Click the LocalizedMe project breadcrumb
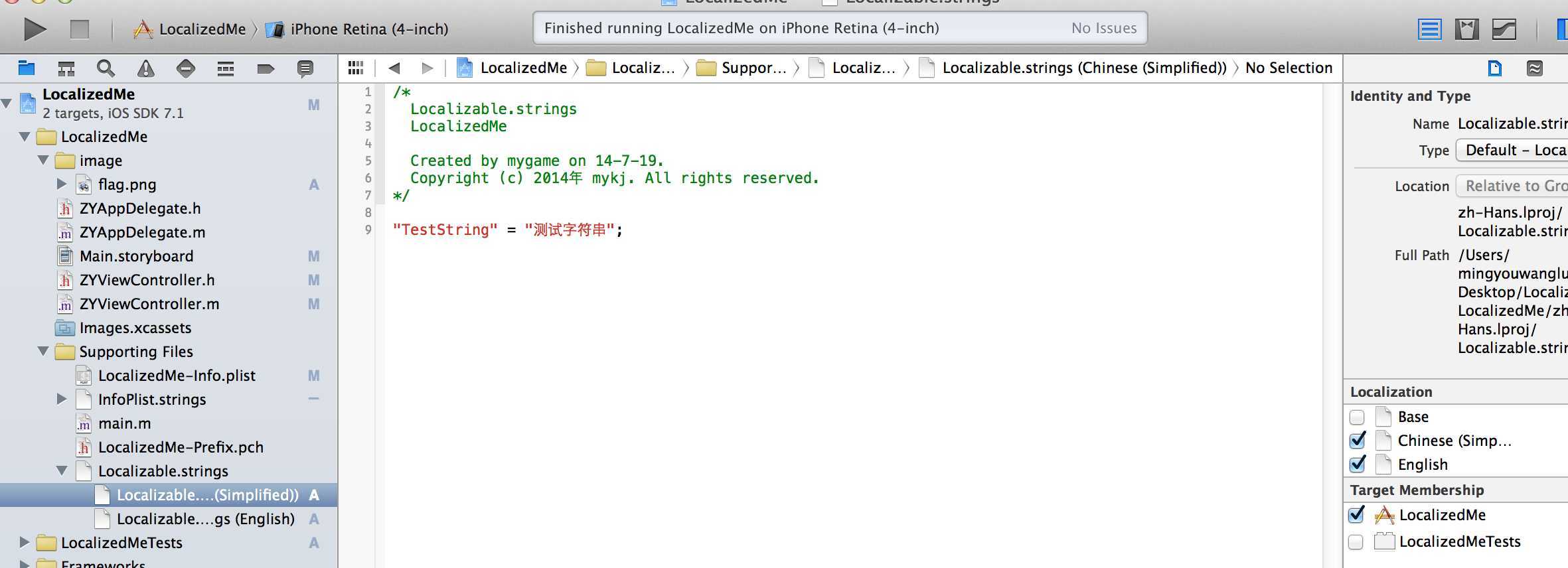1568x568 pixels. [x=512, y=68]
